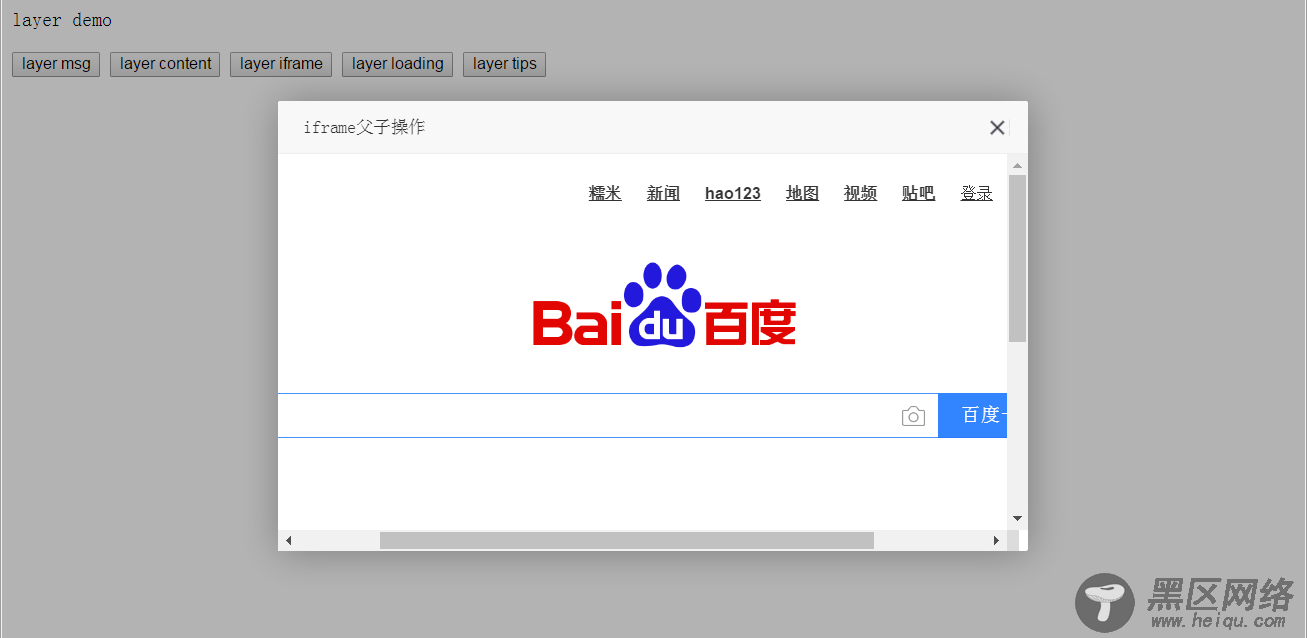
Task: Click the vertical scrollbar up arrow
Action: pos(1017,165)
